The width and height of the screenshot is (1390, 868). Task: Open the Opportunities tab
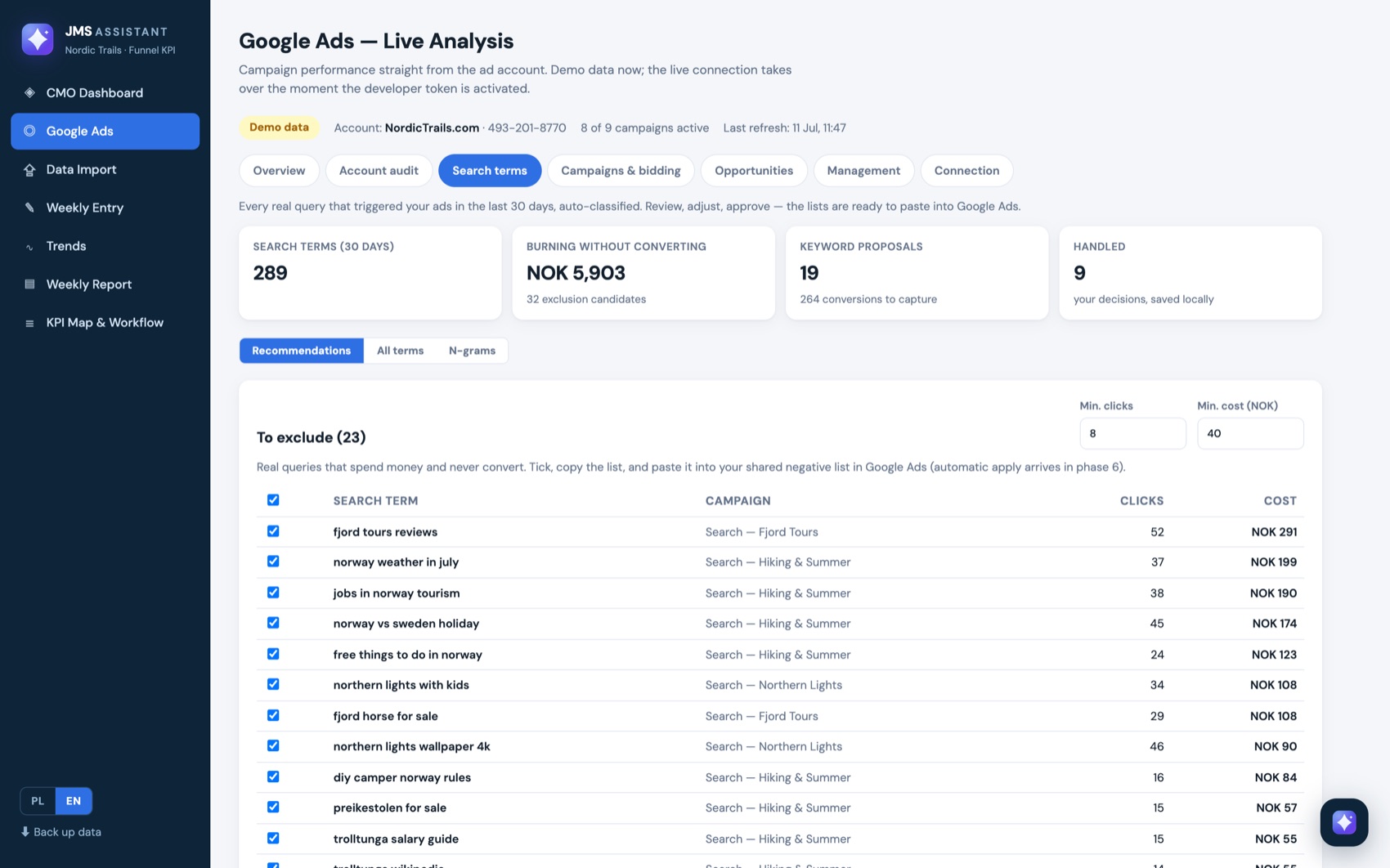coord(754,170)
